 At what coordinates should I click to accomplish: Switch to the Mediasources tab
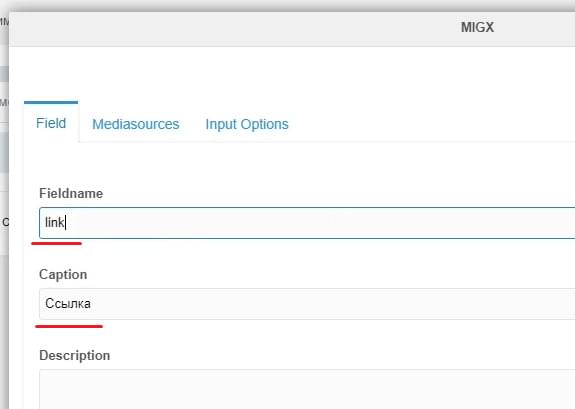(135, 124)
